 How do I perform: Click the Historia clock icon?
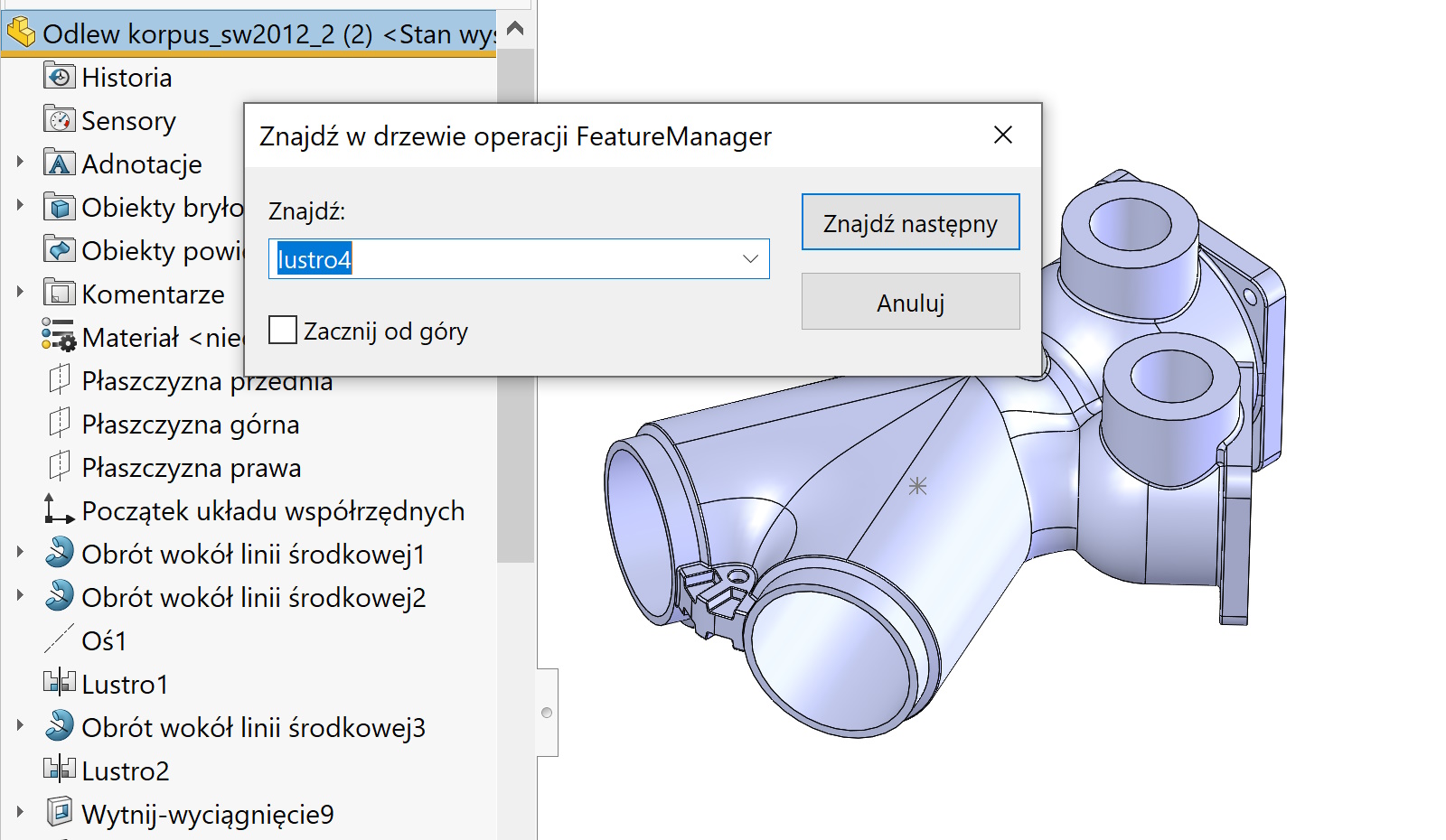tap(60, 76)
